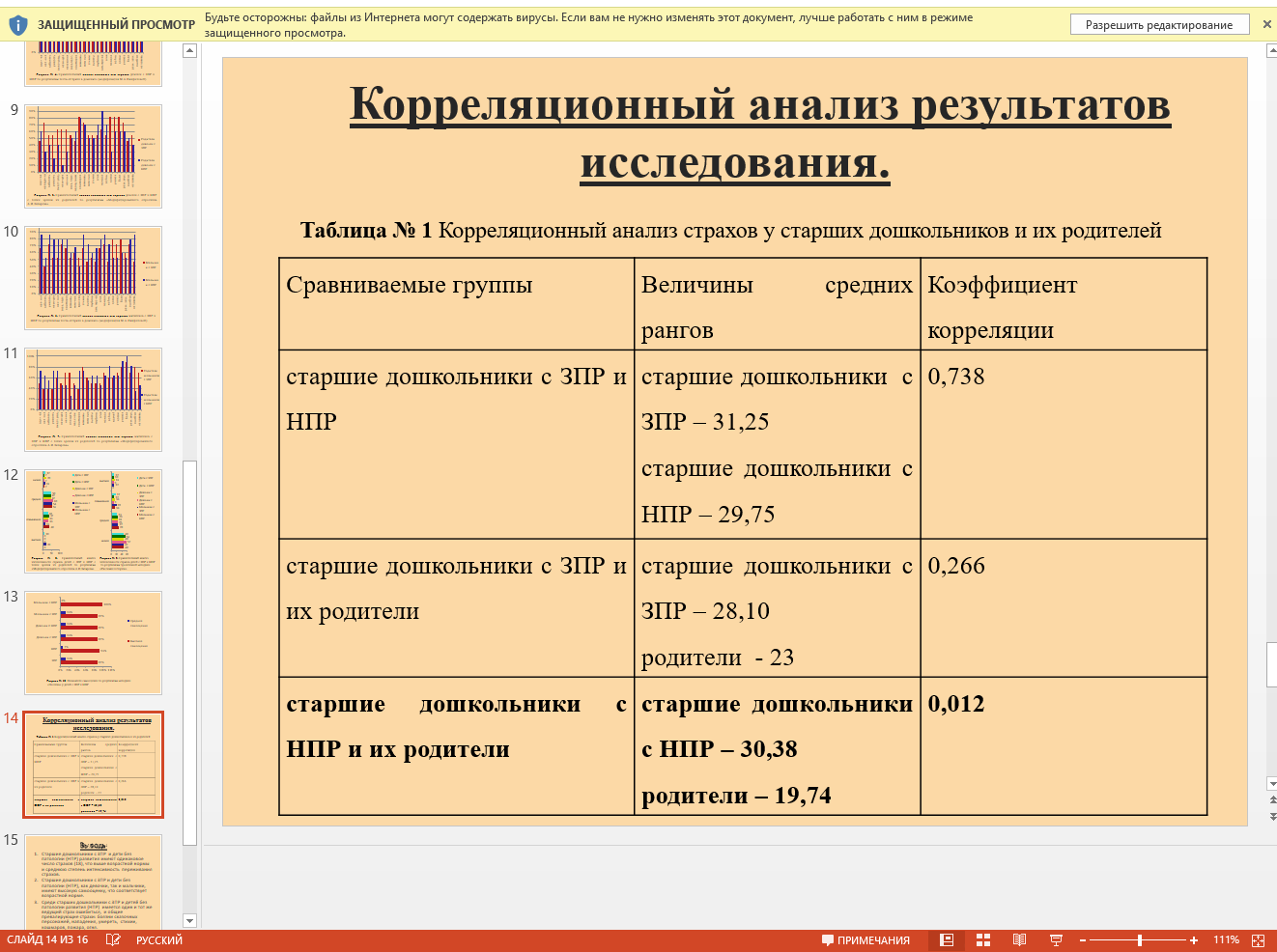
Task: Click header cell Коэффициент корреляции
Action: pos(1064,303)
